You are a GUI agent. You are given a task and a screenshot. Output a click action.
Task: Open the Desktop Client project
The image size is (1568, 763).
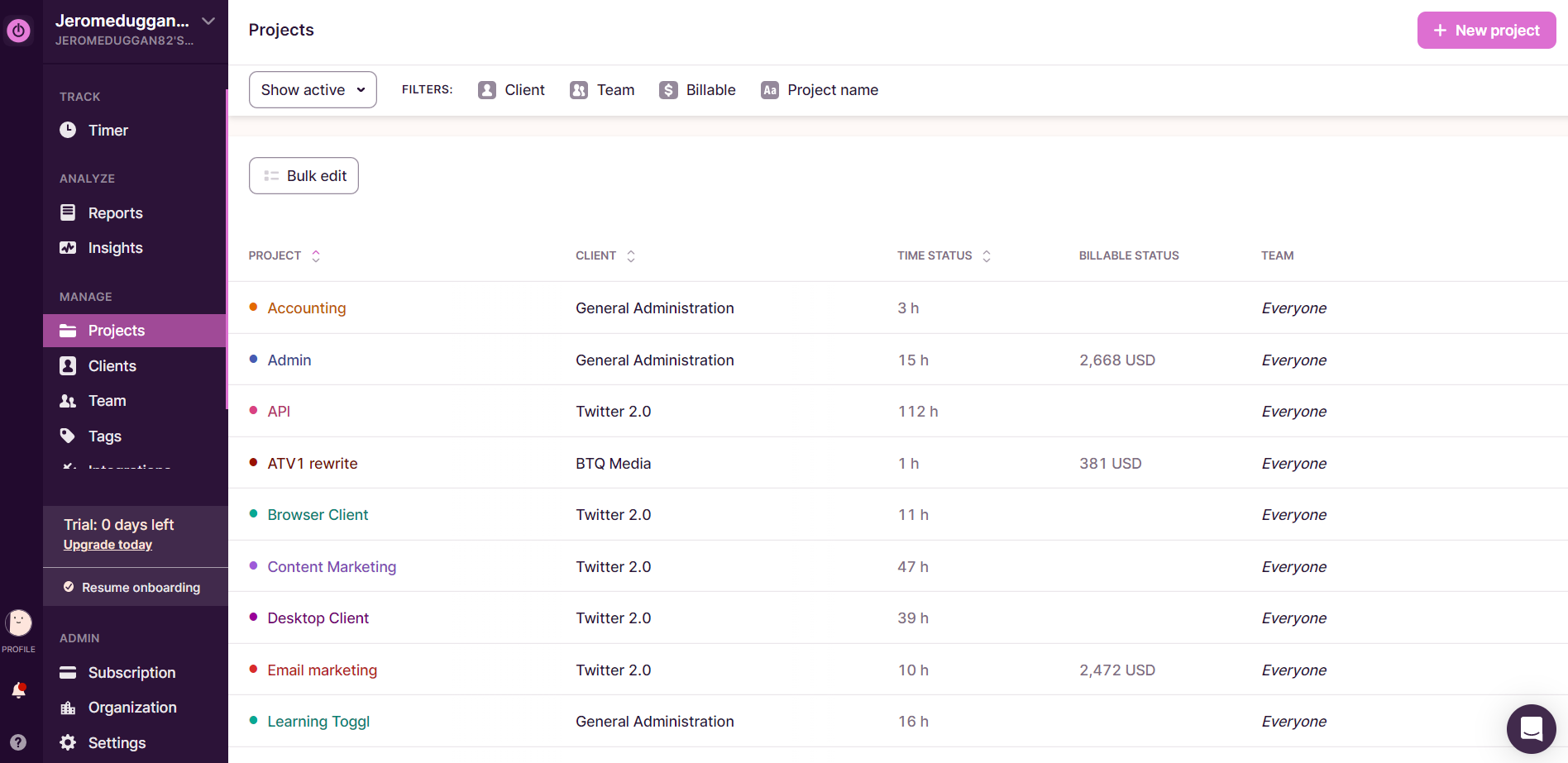318,618
